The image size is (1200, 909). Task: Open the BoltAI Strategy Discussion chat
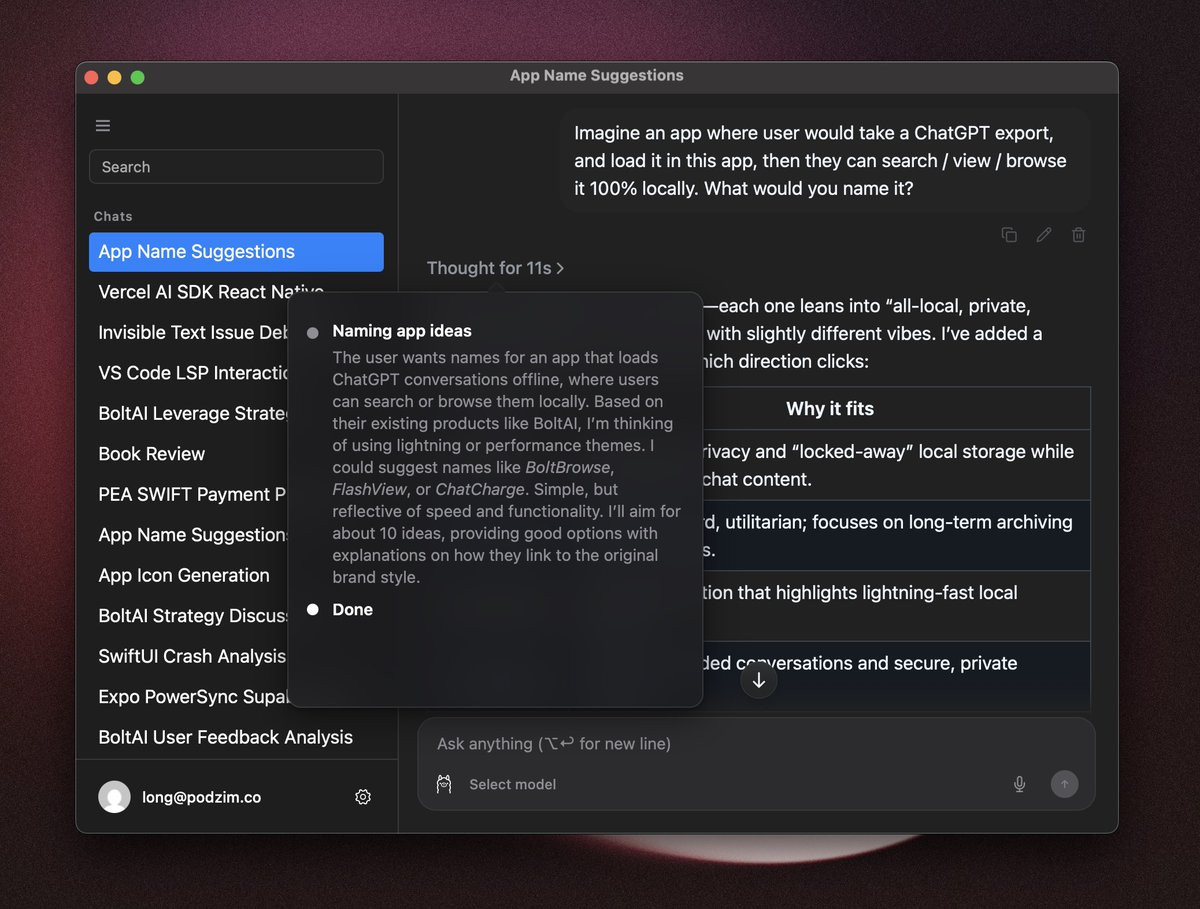coord(191,616)
